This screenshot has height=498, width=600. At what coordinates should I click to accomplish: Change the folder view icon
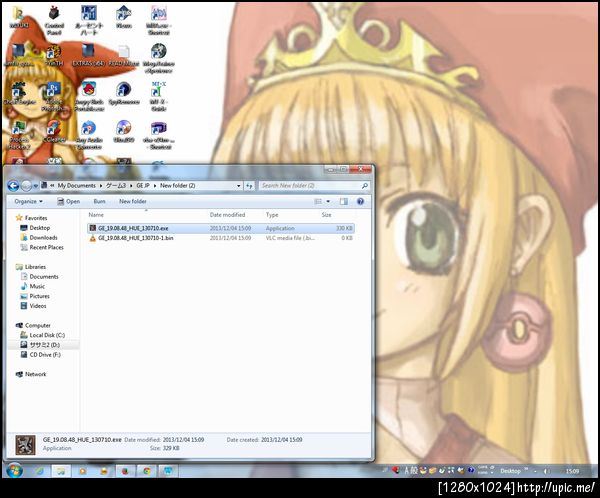click(318, 201)
